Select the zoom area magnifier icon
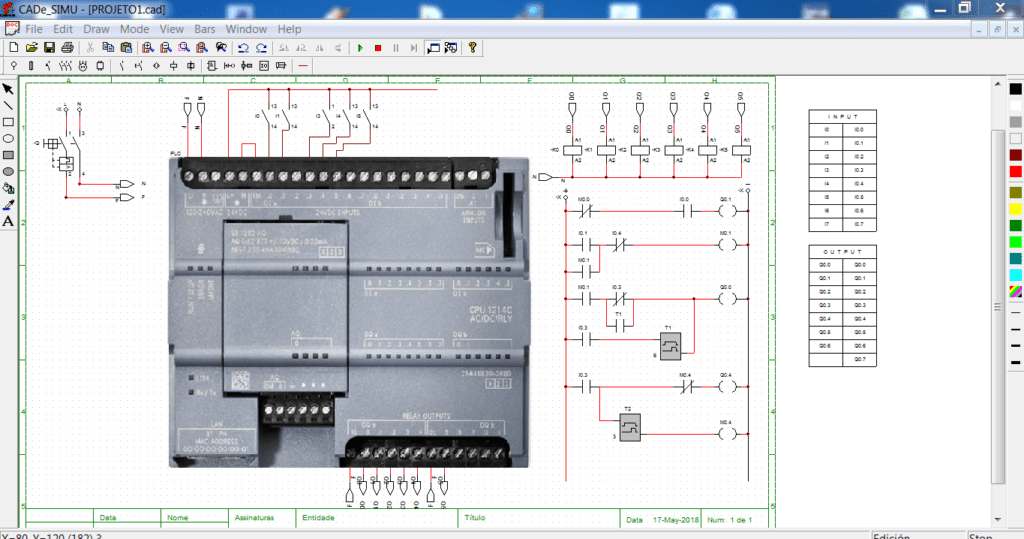Screen dimensions: 1024x539 (x=184, y=48)
